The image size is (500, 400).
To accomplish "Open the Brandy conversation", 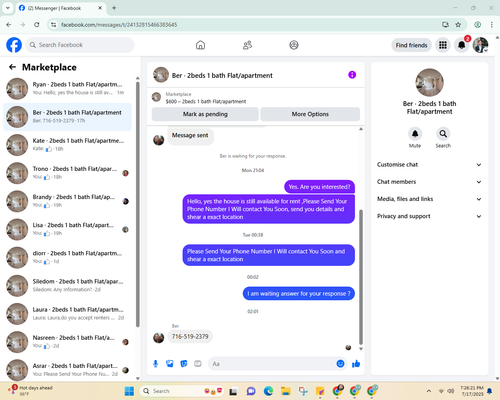I will pos(67,201).
